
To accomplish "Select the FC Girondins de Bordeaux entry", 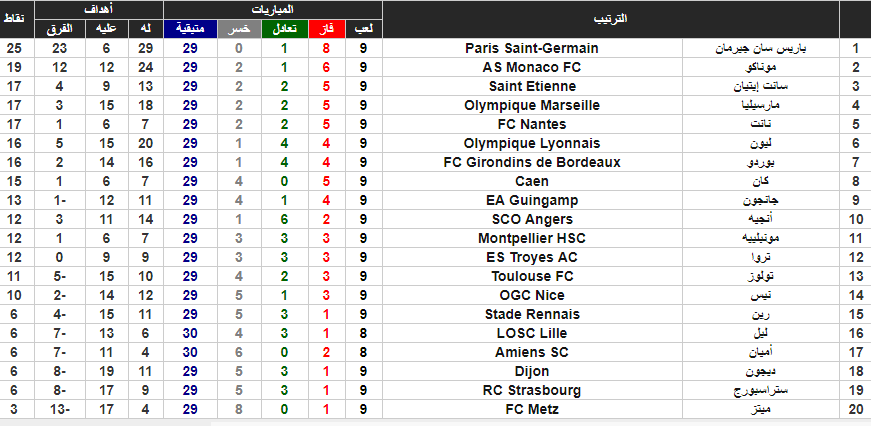I will click(532, 162).
